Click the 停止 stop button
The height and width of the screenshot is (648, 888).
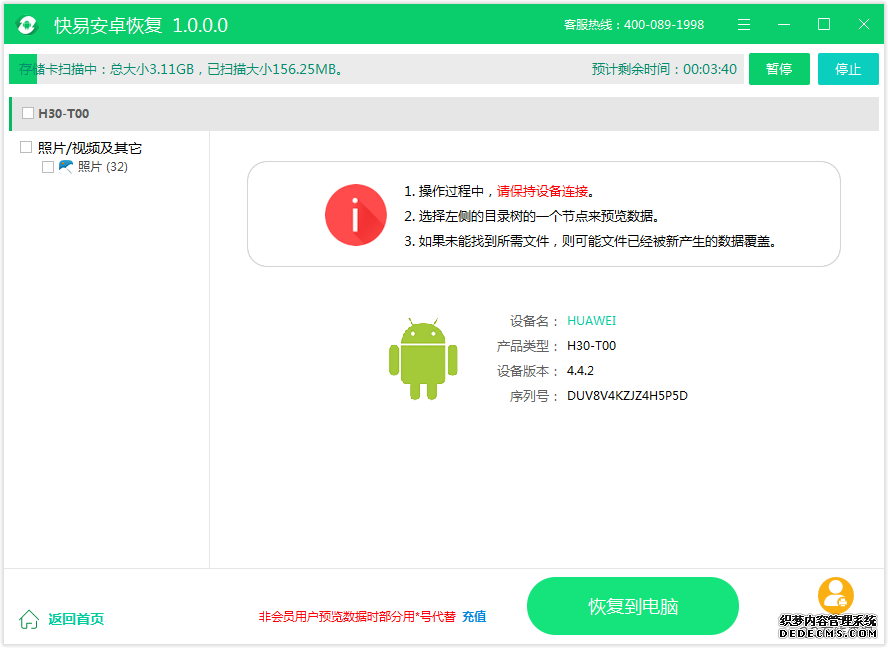[x=848, y=69]
